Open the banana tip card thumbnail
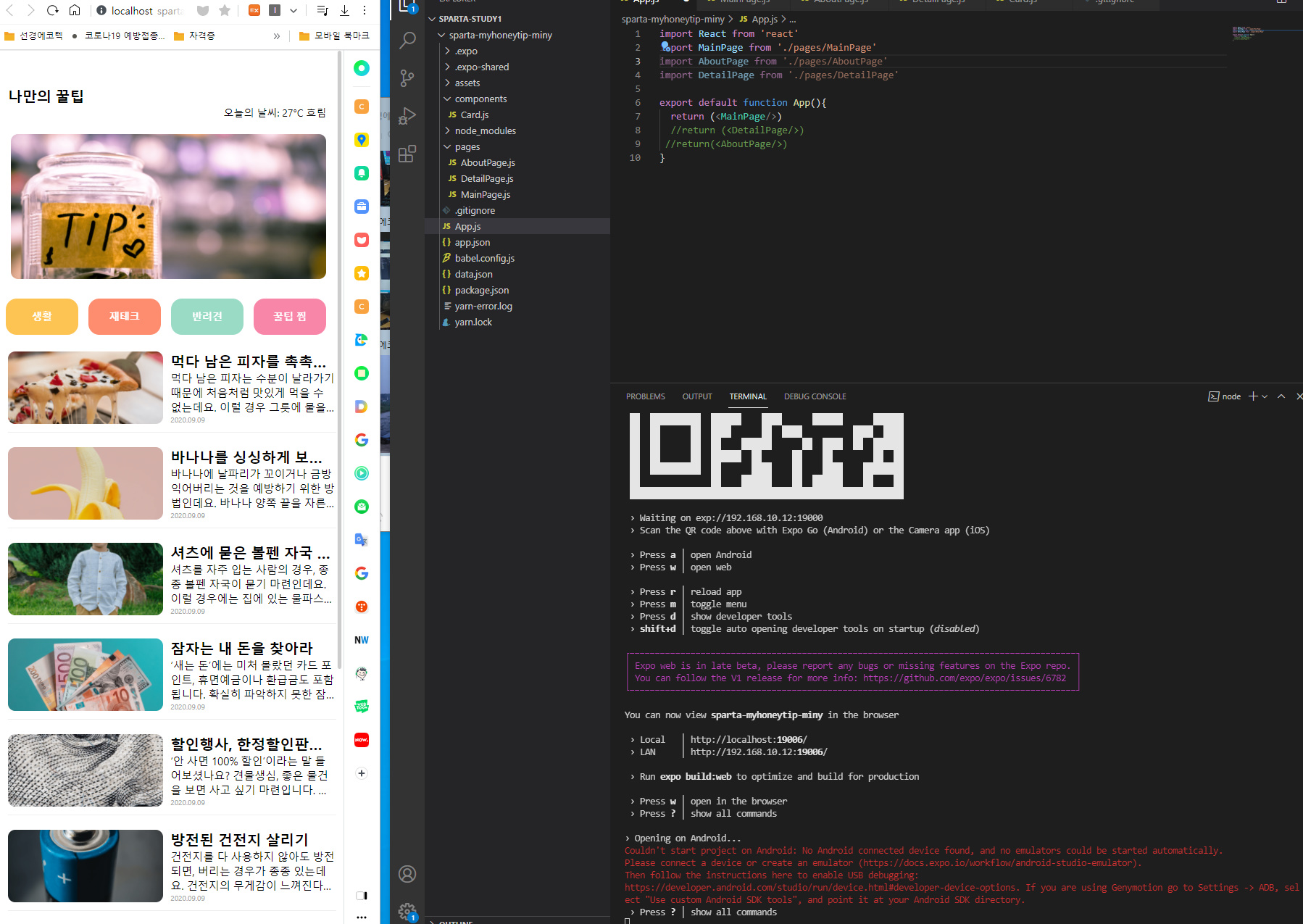This screenshot has width=1303, height=924. (86, 483)
